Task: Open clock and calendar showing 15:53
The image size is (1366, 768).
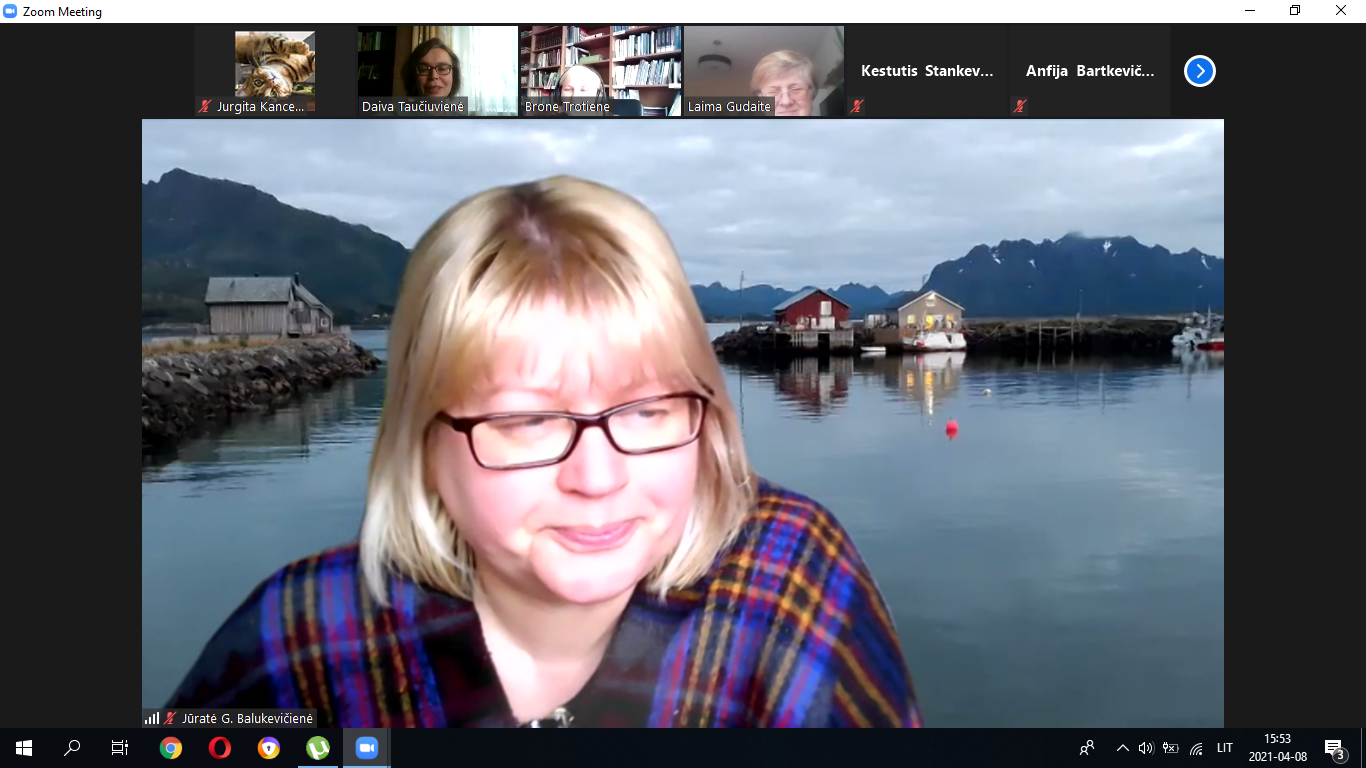Action: coord(1278,748)
